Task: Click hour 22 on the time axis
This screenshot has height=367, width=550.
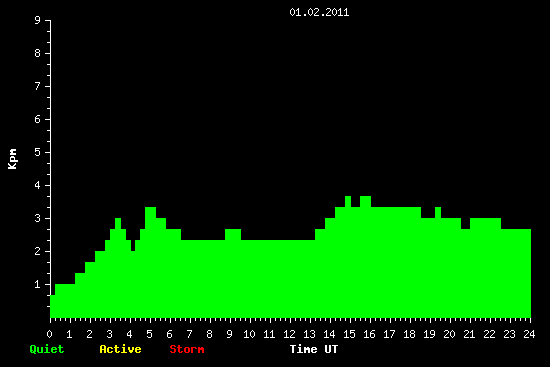Action: [489, 334]
